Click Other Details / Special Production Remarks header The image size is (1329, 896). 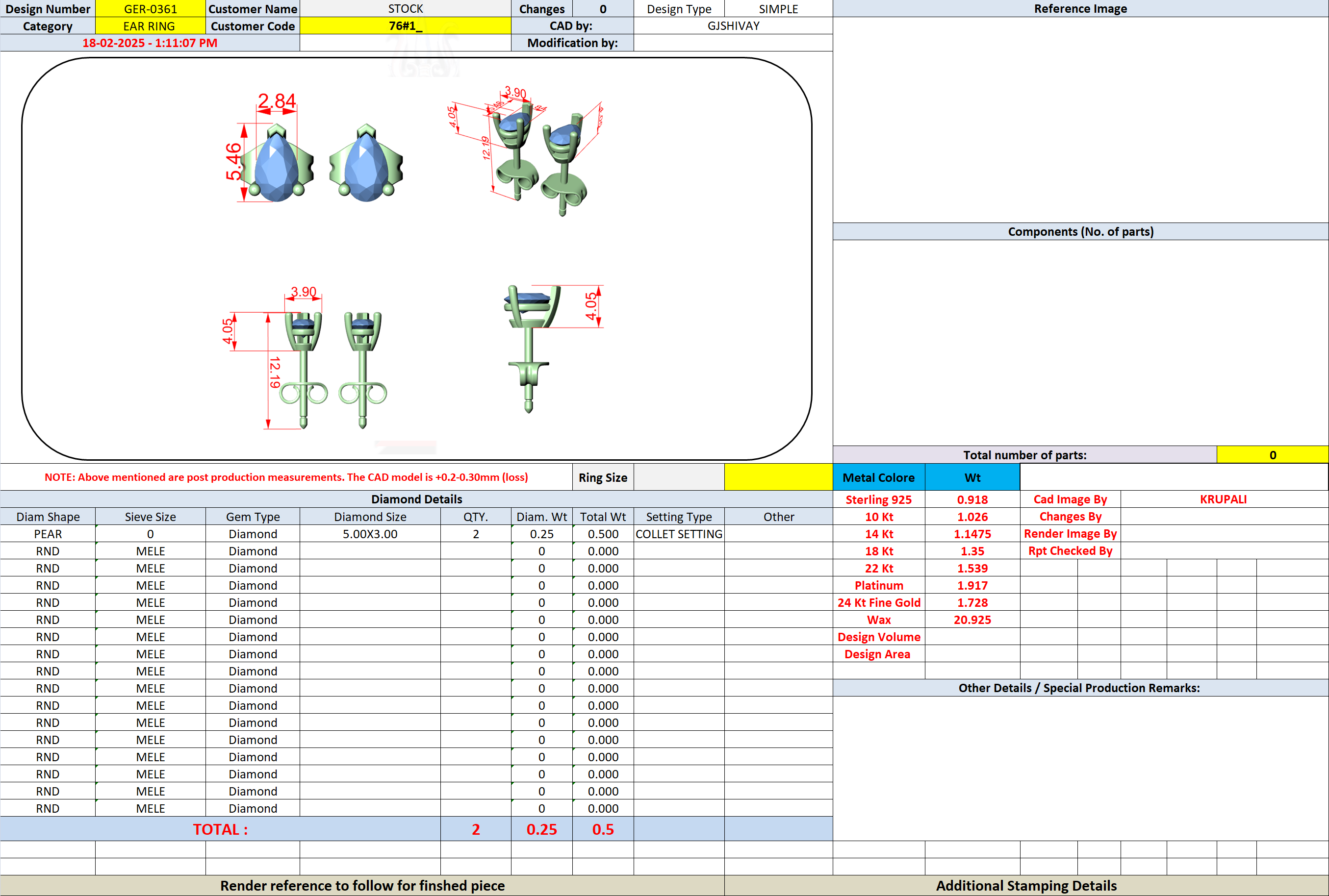pos(1080,687)
